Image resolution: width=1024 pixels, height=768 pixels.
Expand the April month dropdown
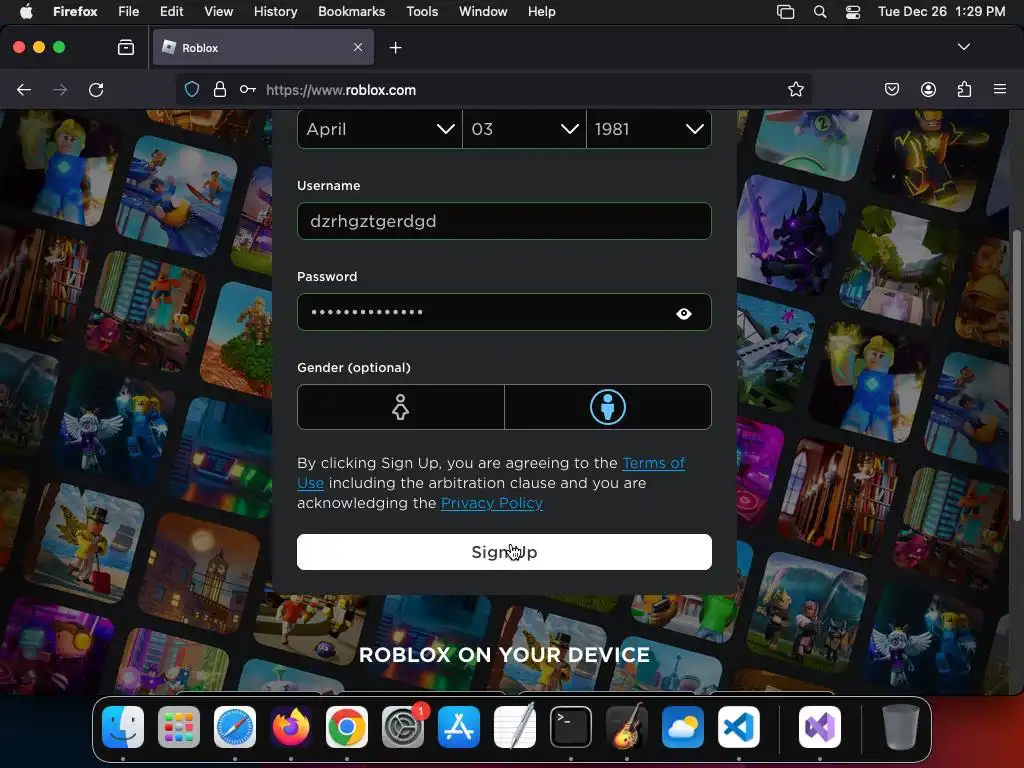[379, 129]
